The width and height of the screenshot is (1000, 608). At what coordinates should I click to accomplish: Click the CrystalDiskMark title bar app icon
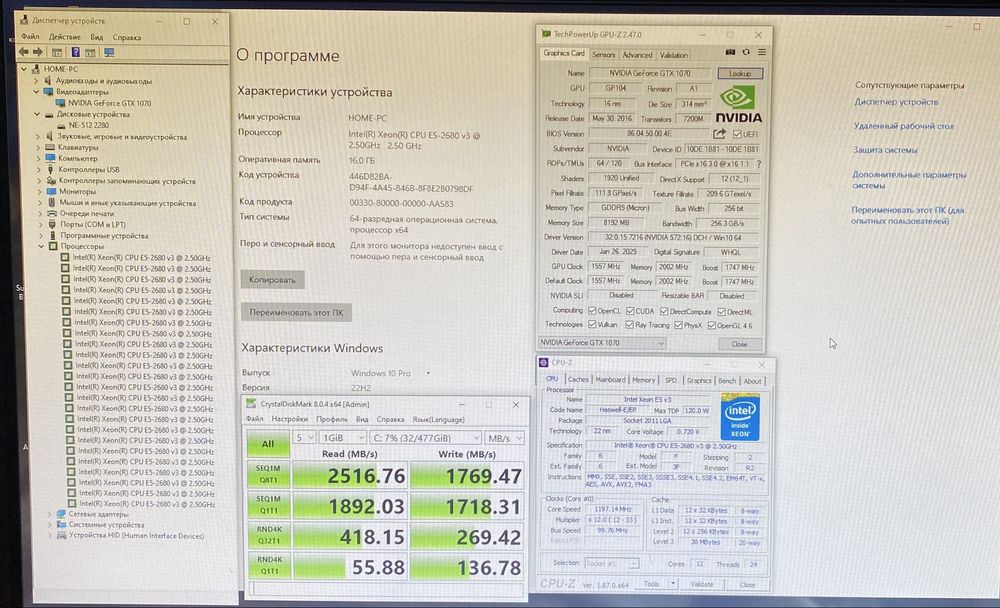tap(251, 404)
